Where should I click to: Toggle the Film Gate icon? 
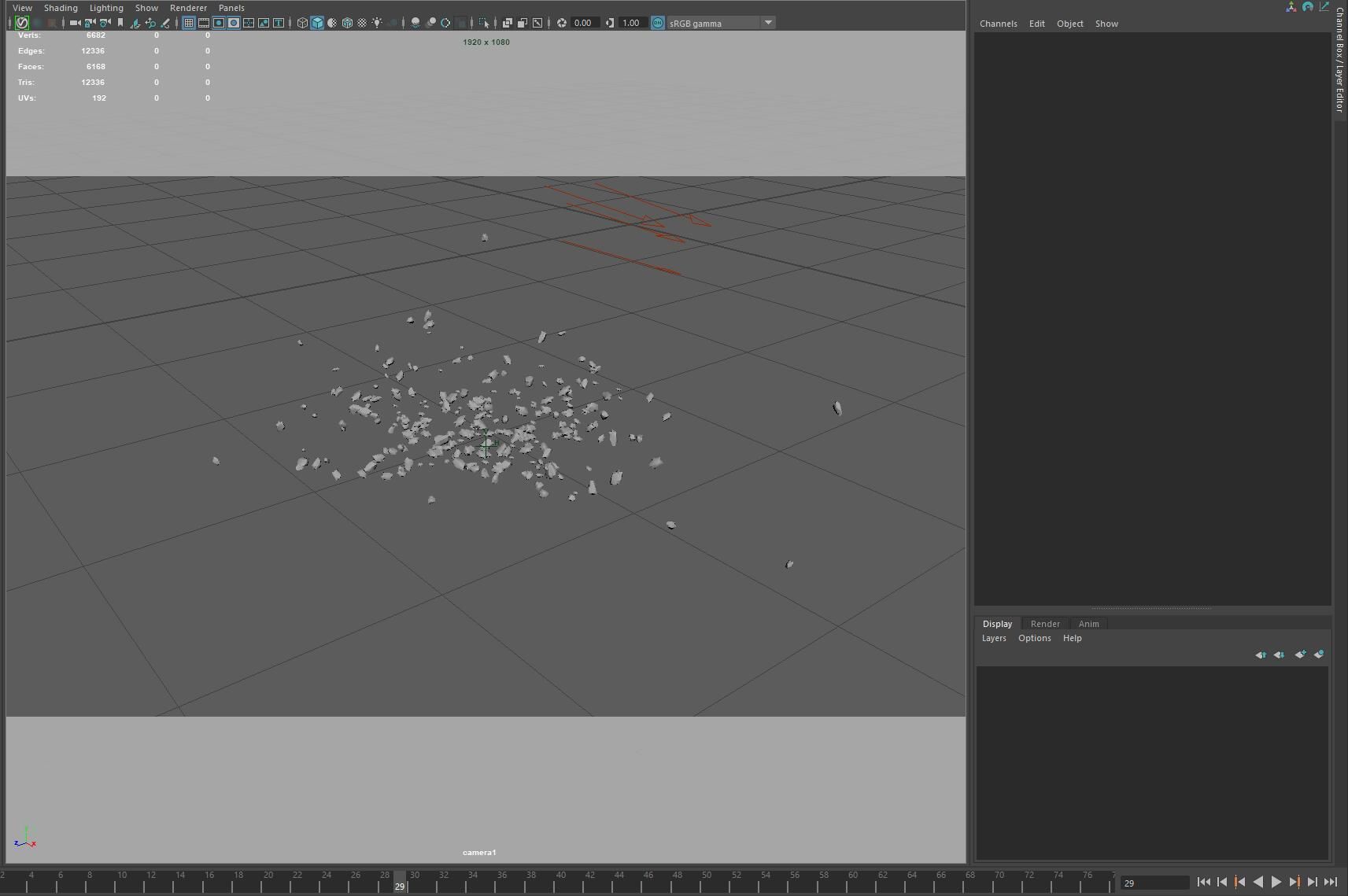click(204, 23)
